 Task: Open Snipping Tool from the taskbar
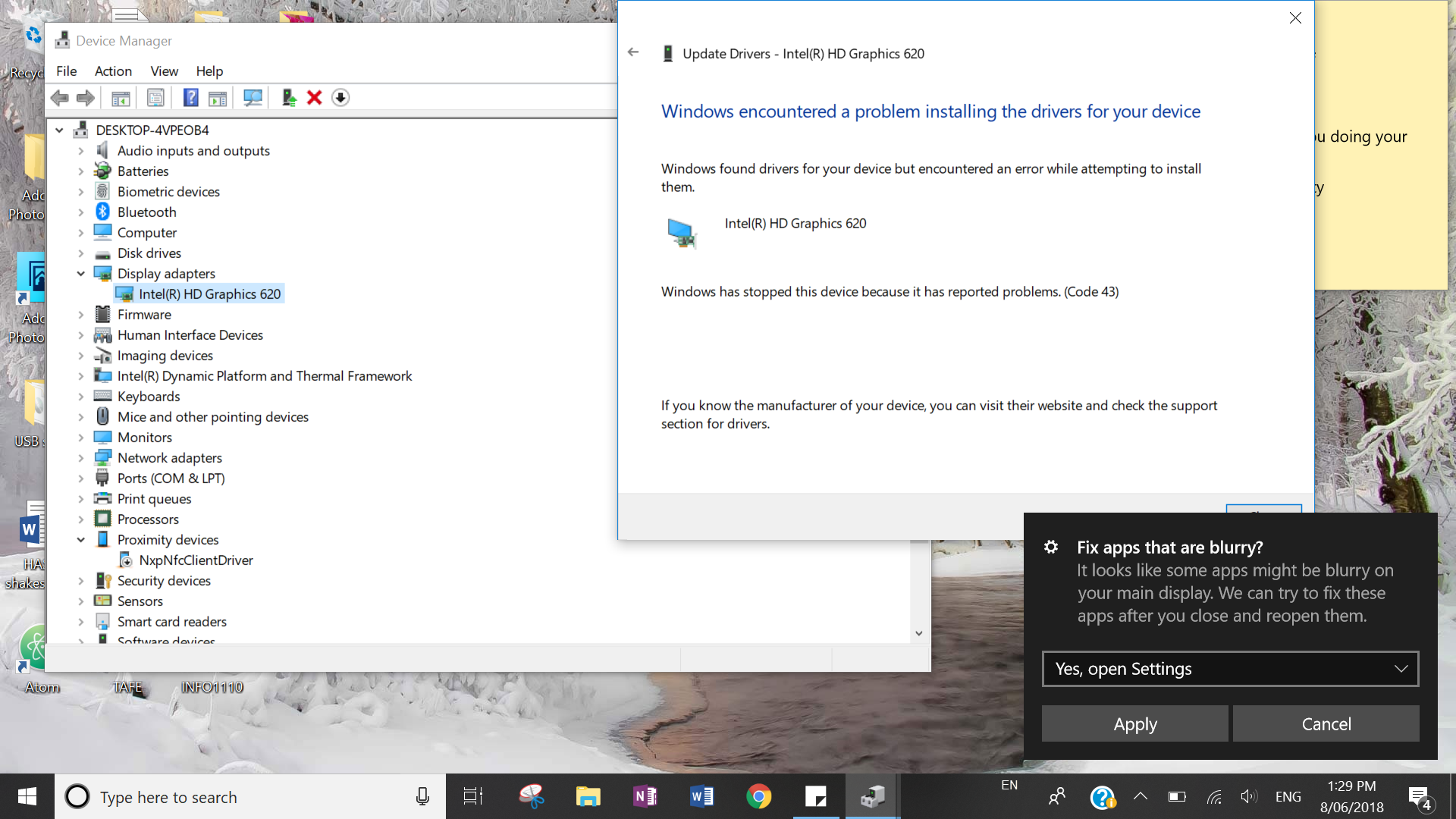[x=532, y=796]
